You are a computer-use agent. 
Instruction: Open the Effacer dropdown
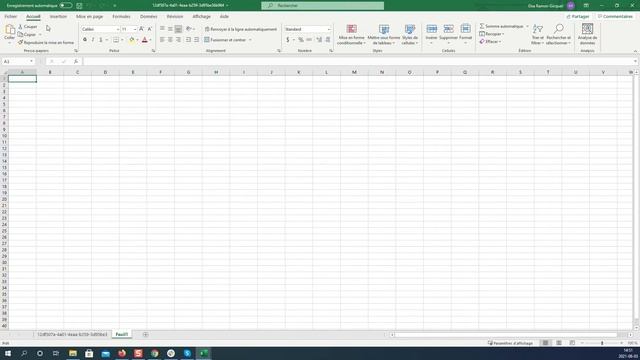point(490,42)
